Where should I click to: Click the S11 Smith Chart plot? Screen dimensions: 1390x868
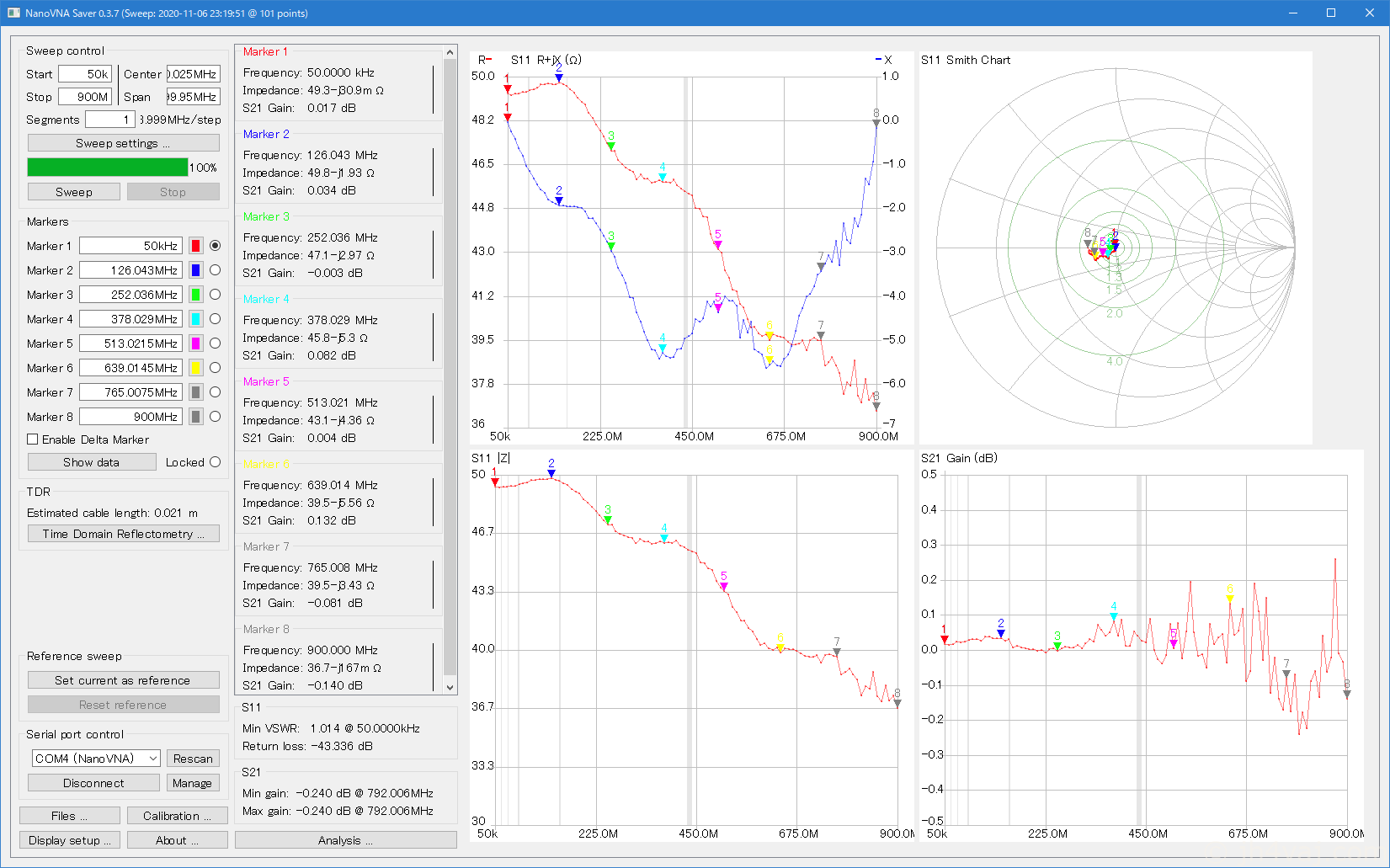1116,248
